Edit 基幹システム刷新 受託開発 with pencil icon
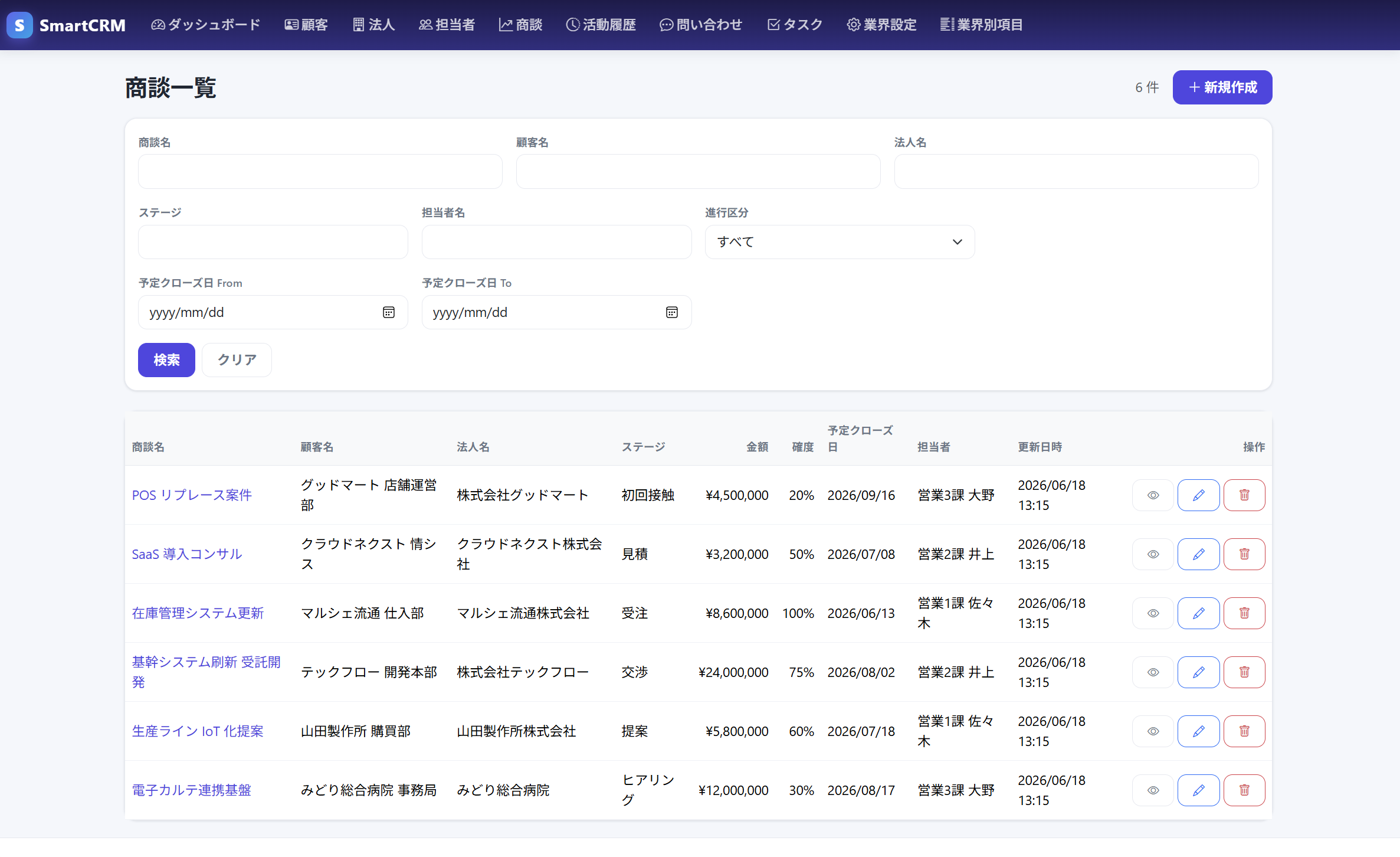 click(x=1198, y=672)
